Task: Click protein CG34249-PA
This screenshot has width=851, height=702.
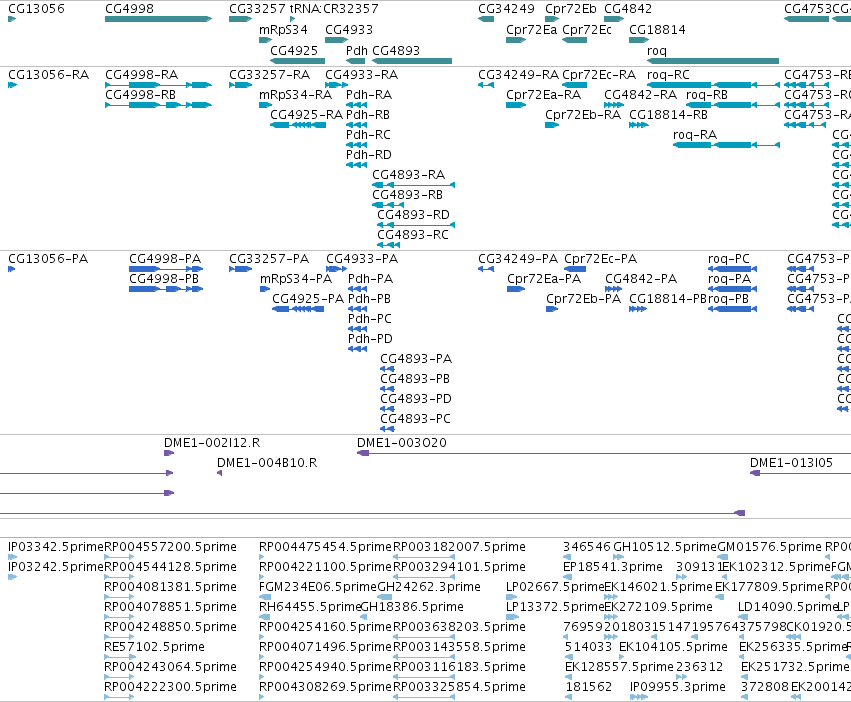Action: (x=518, y=258)
